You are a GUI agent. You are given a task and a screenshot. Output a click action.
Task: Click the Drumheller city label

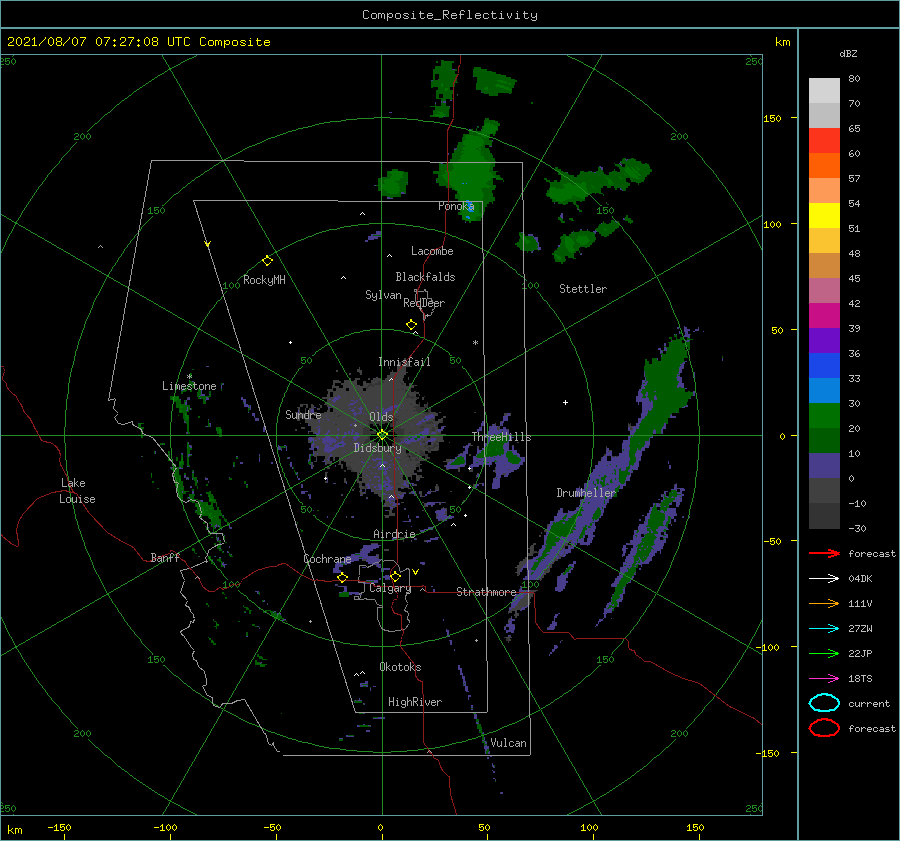(x=586, y=493)
